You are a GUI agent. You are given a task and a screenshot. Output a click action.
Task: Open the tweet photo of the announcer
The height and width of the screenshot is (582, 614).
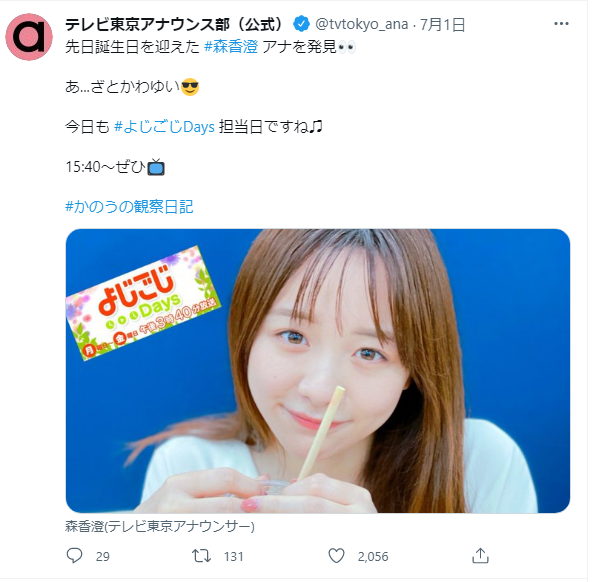click(318, 371)
